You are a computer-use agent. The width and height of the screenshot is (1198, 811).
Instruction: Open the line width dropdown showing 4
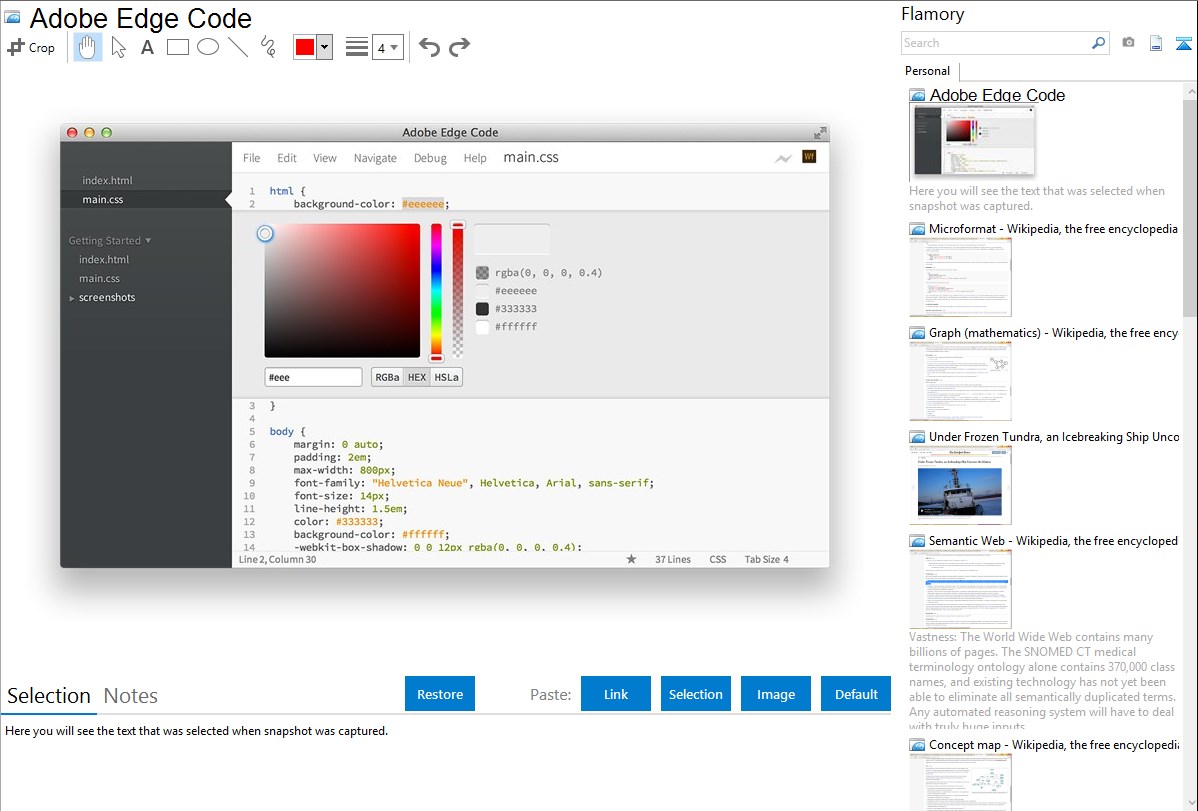pyautogui.click(x=388, y=47)
